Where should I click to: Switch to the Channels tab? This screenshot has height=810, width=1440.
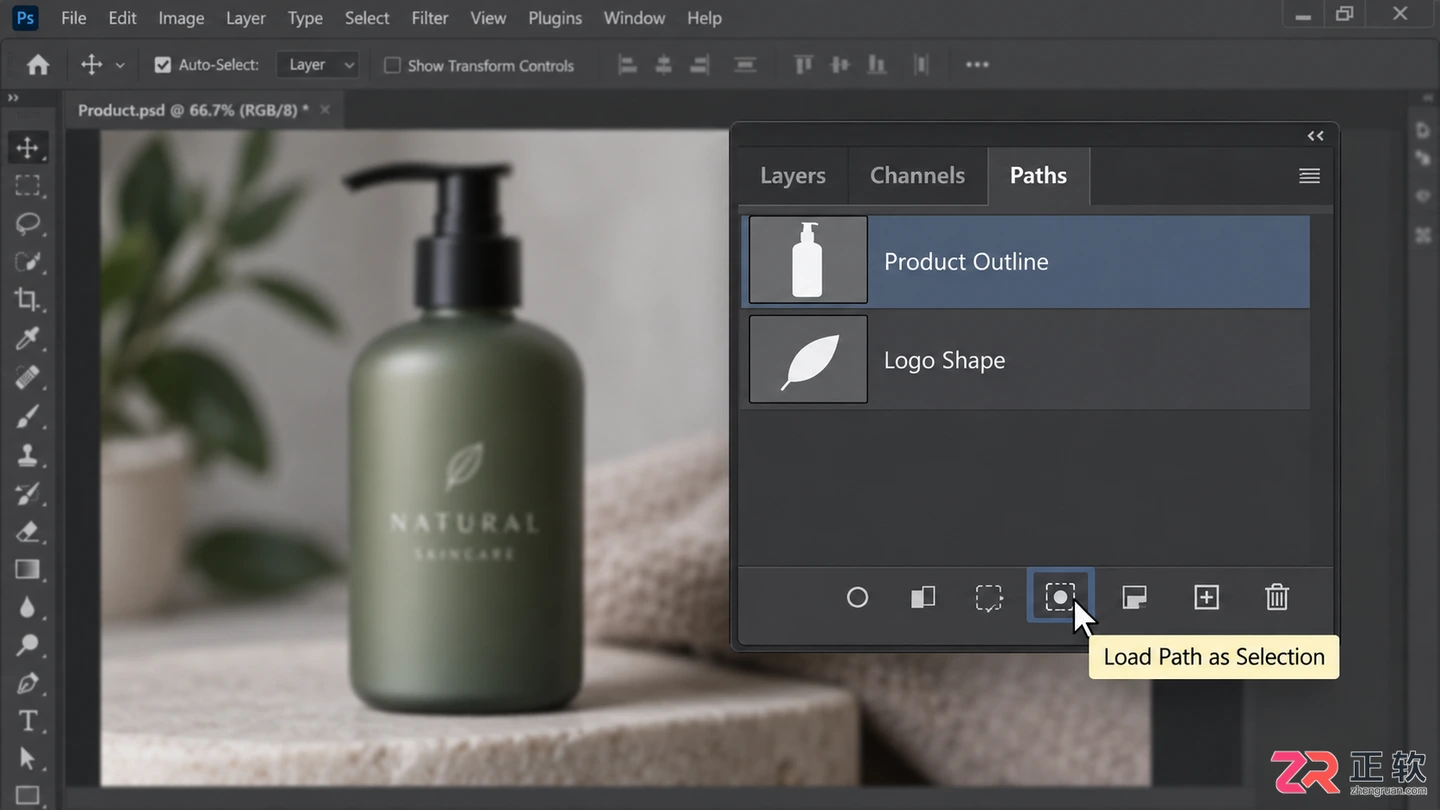click(x=917, y=176)
